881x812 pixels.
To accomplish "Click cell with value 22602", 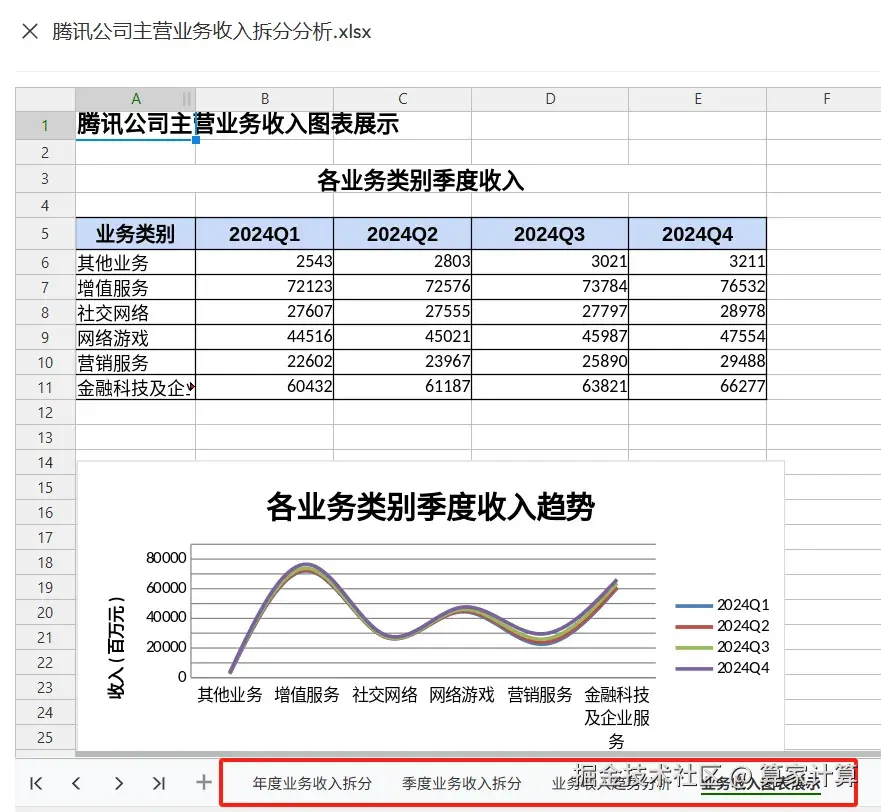I will (x=265, y=362).
